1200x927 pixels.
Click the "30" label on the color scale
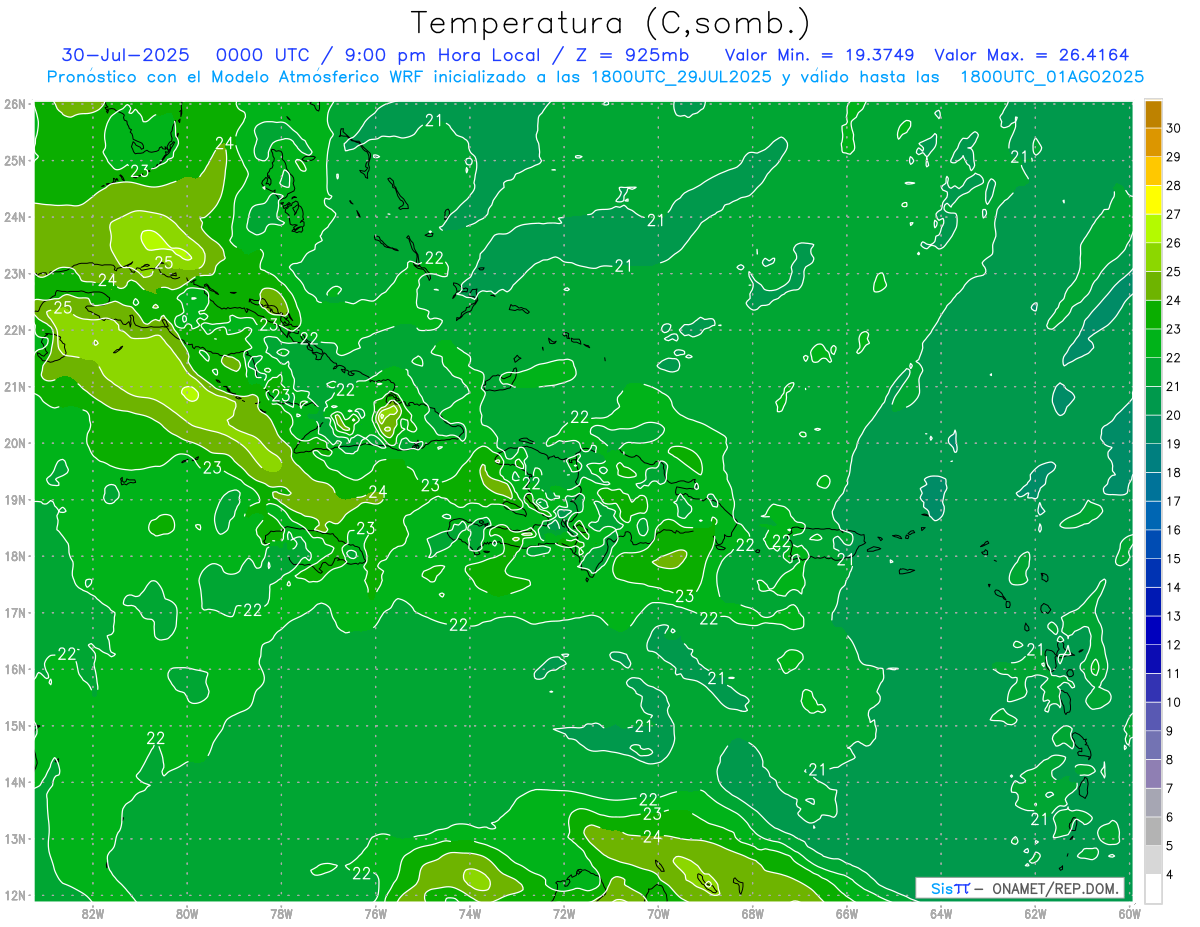pos(1174,128)
